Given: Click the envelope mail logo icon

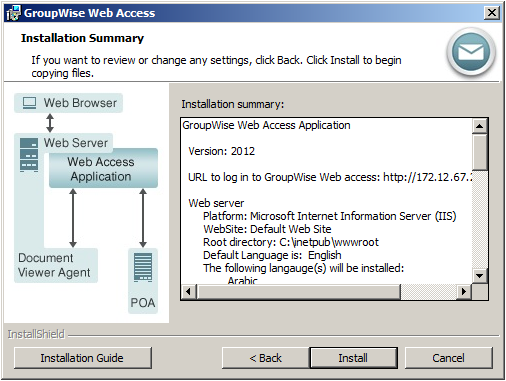Looking at the screenshot, I should tap(471, 52).
